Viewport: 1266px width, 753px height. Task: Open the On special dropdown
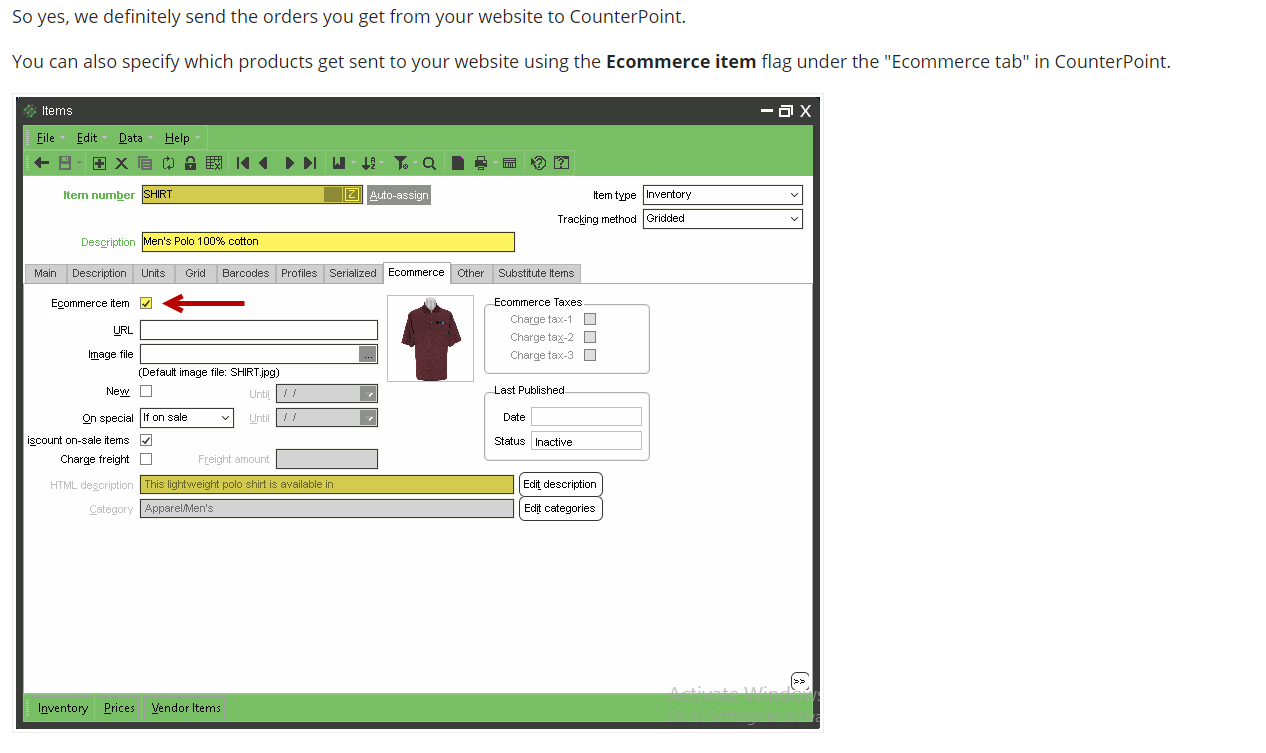[225, 418]
